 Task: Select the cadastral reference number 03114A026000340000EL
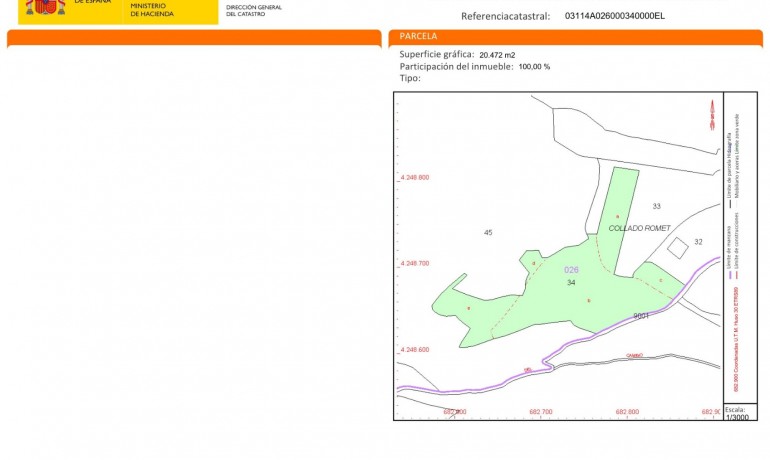pos(614,16)
